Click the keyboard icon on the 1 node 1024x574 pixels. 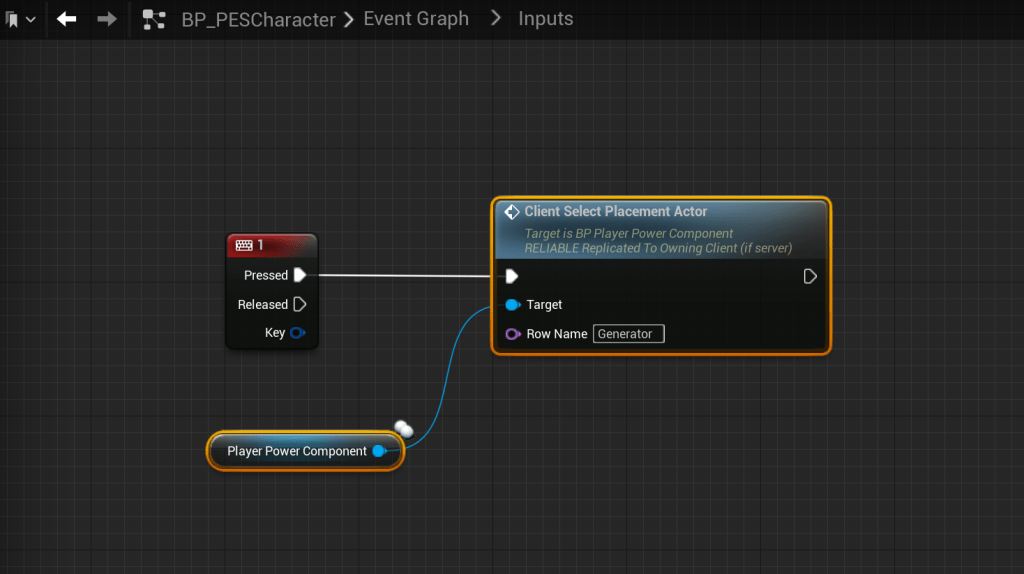(243, 245)
